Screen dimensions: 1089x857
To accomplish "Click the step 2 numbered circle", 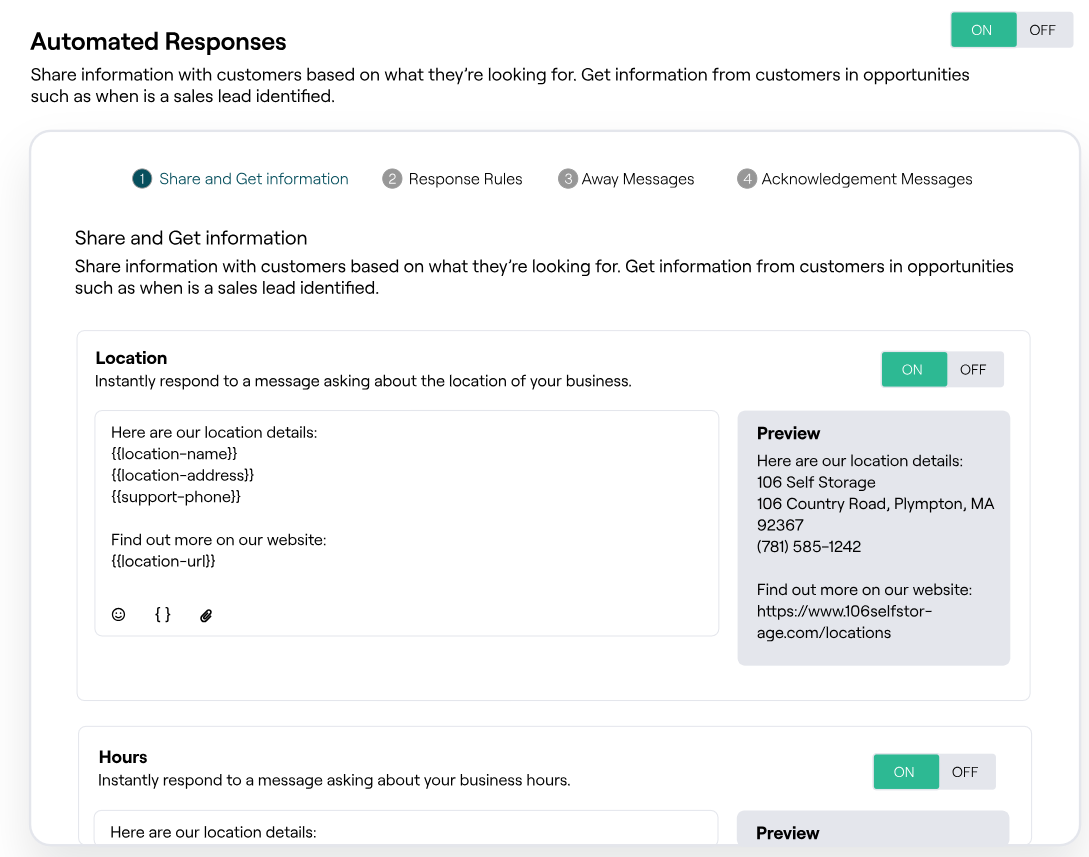I will point(391,178).
